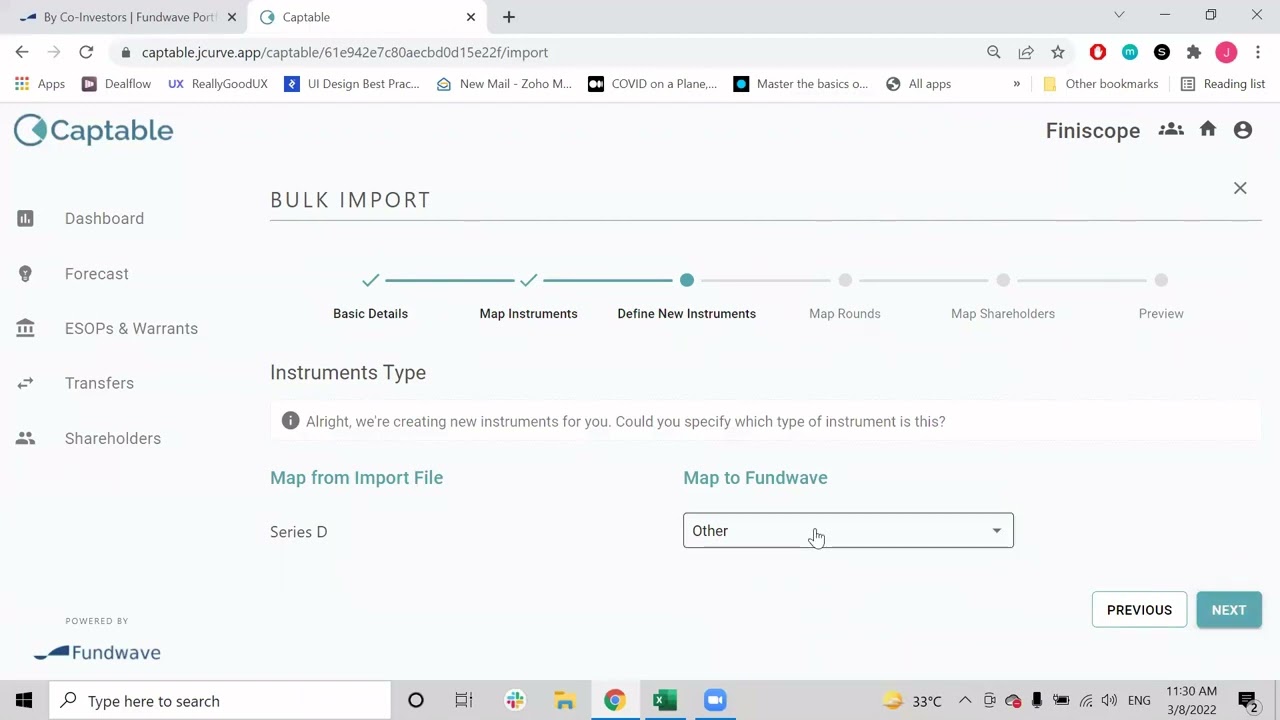This screenshot has height=720, width=1280.
Task: Open the UI Design Best Practices bookmark
Action: click(352, 84)
